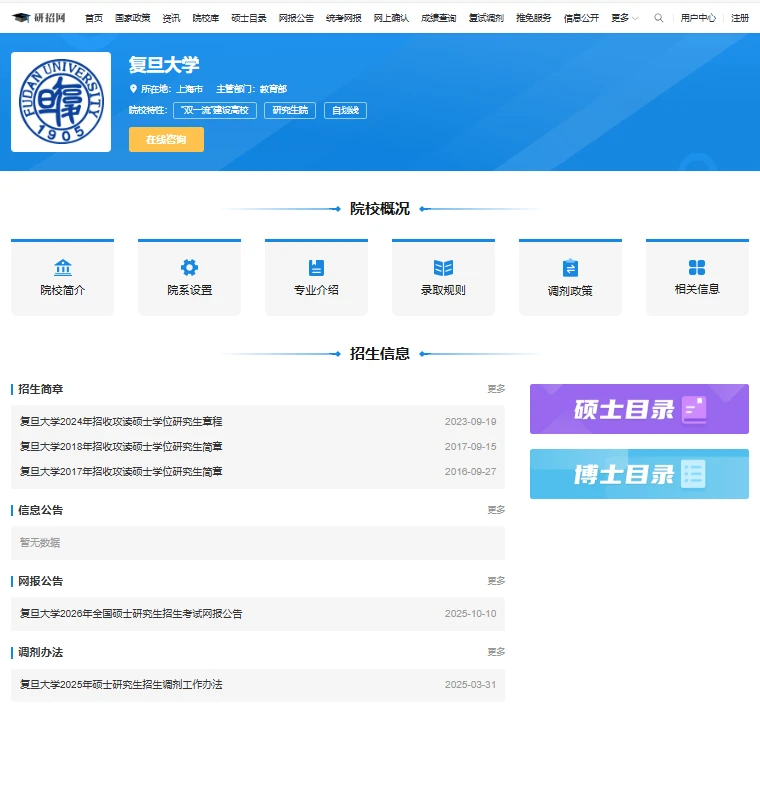Expand the 更多 dropdown in navigation
The width and height of the screenshot is (760, 801).
[624, 18]
